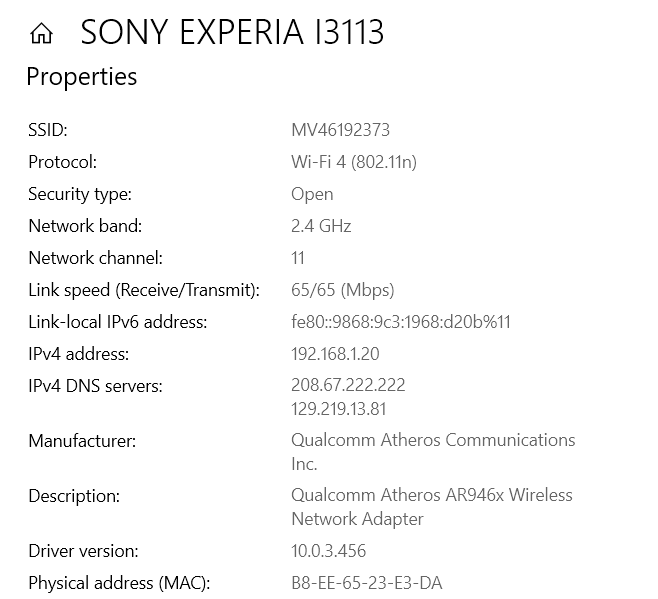Click the SONY EXPERIA I3113 page title
Screen dimensions: 658x599
click(232, 33)
